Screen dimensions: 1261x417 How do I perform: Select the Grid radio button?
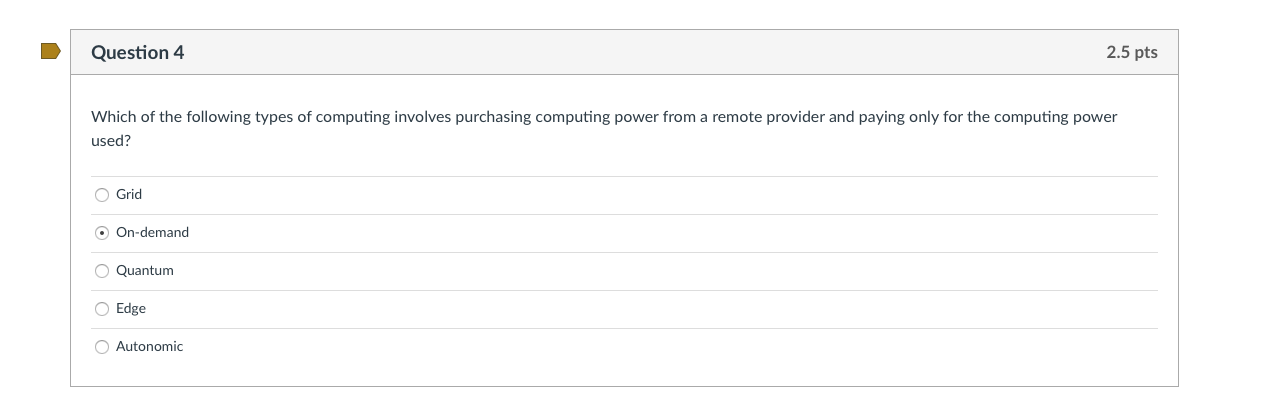click(102, 195)
